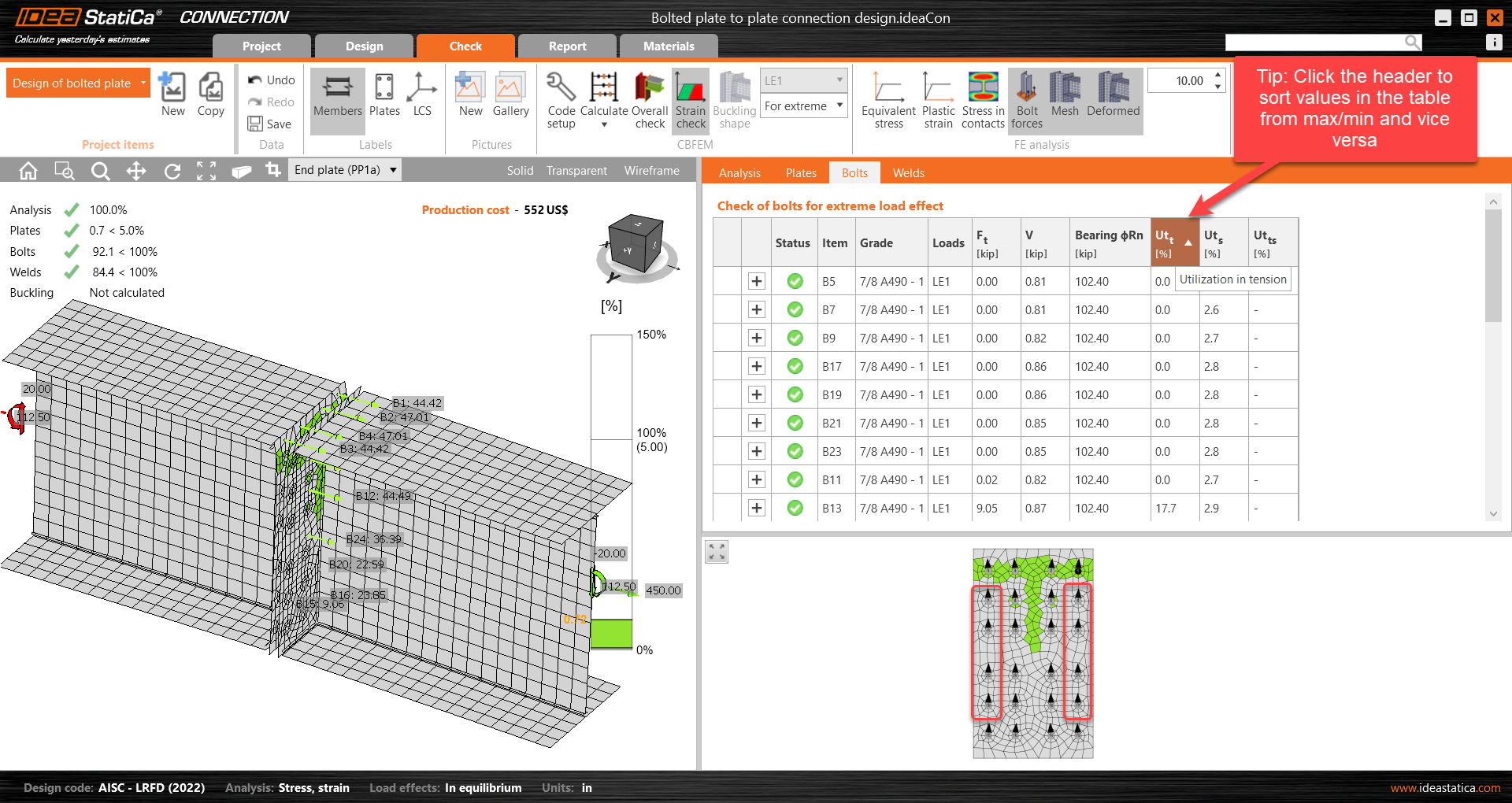Expand details for bolt B5
This screenshot has height=803, width=1512.
pyautogui.click(x=756, y=281)
